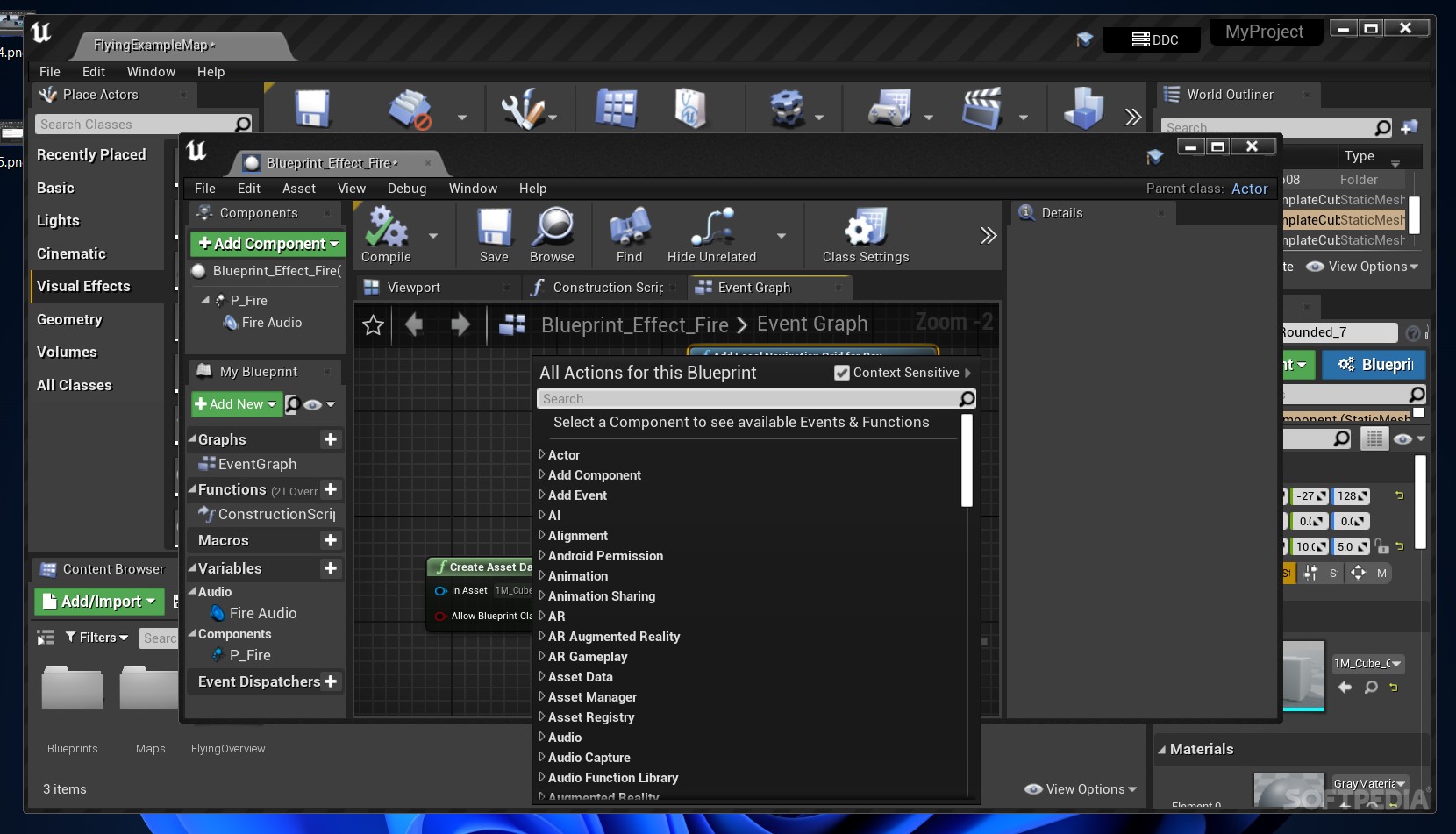
Task: Open Cinematics clapperboard icon in main toolbar
Action: coord(982,110)
